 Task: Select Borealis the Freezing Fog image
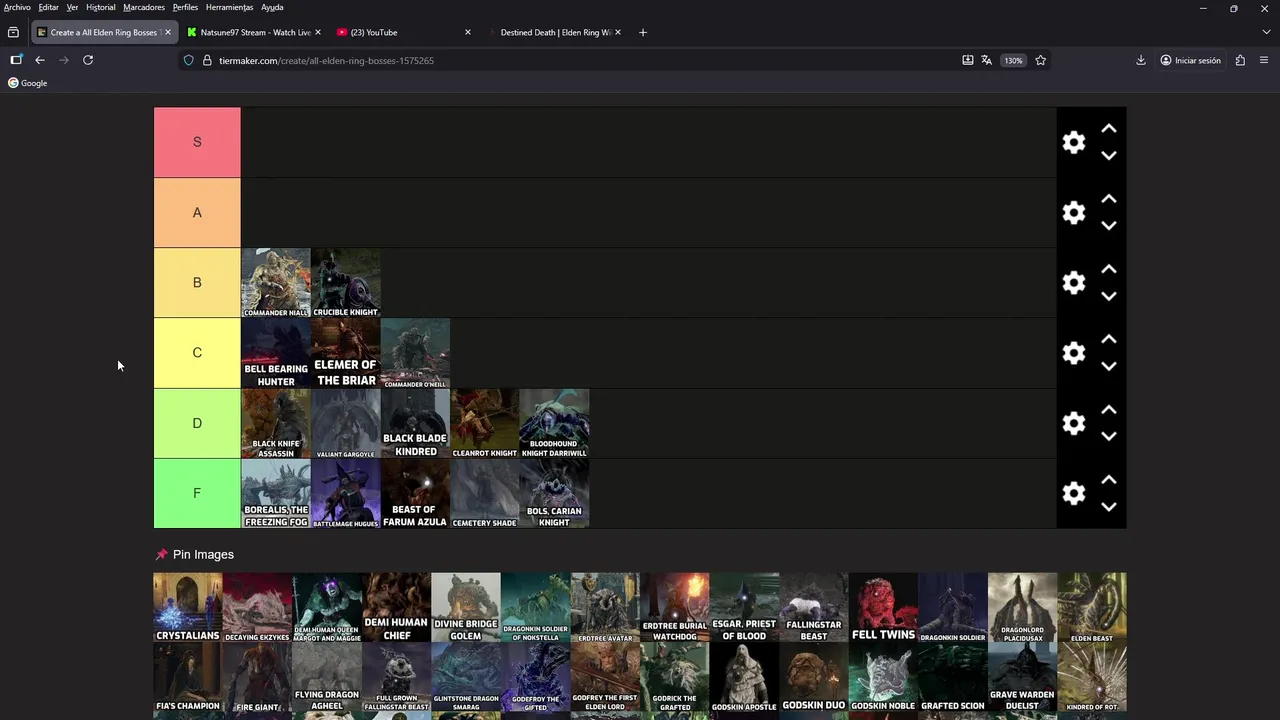click(x=276, y=493)
